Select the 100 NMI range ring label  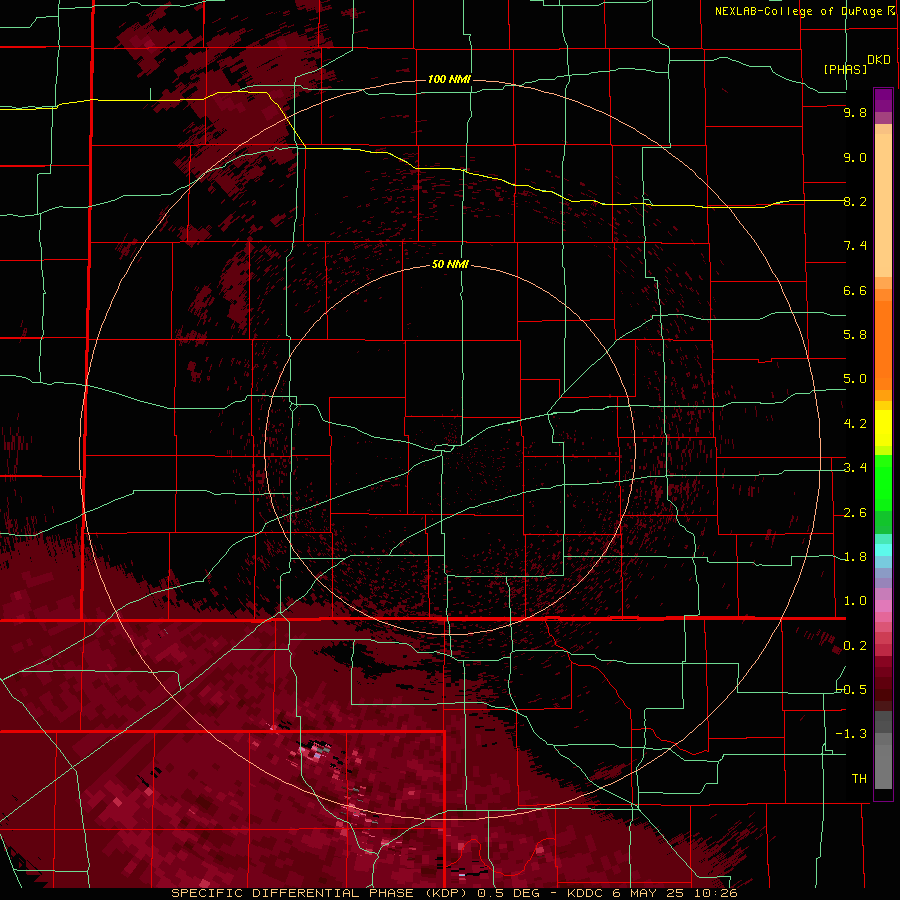(x=449, y=79)
